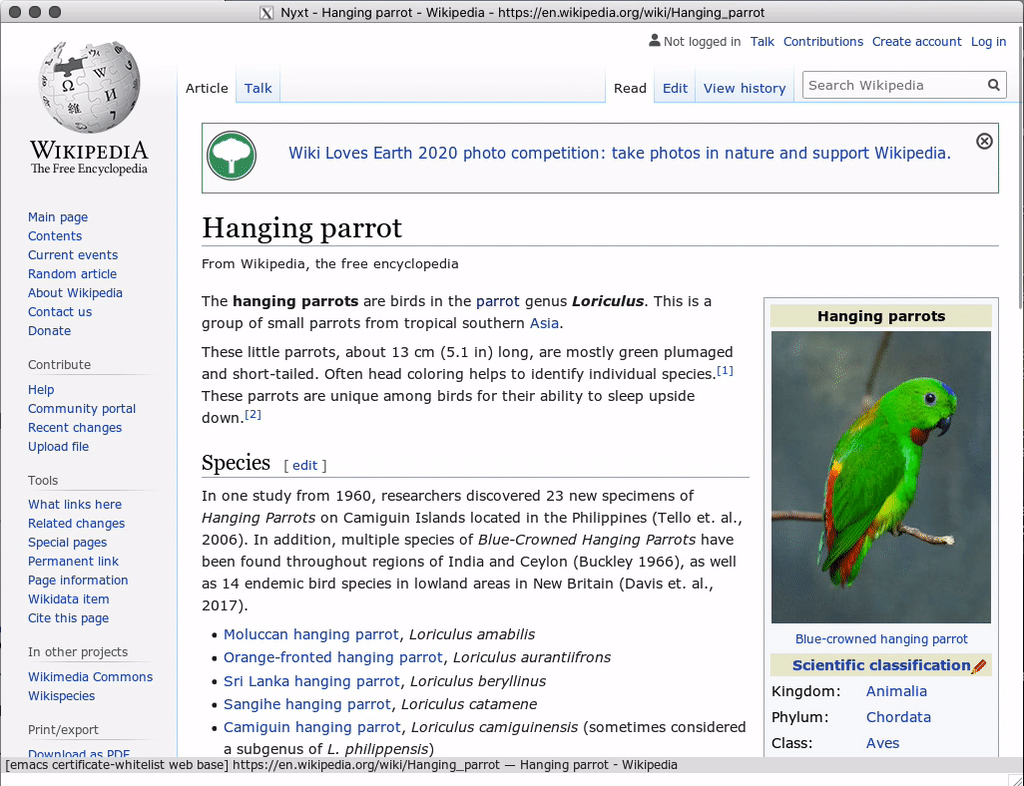
Task: Open What links here
Action: (x=74, y=504)
